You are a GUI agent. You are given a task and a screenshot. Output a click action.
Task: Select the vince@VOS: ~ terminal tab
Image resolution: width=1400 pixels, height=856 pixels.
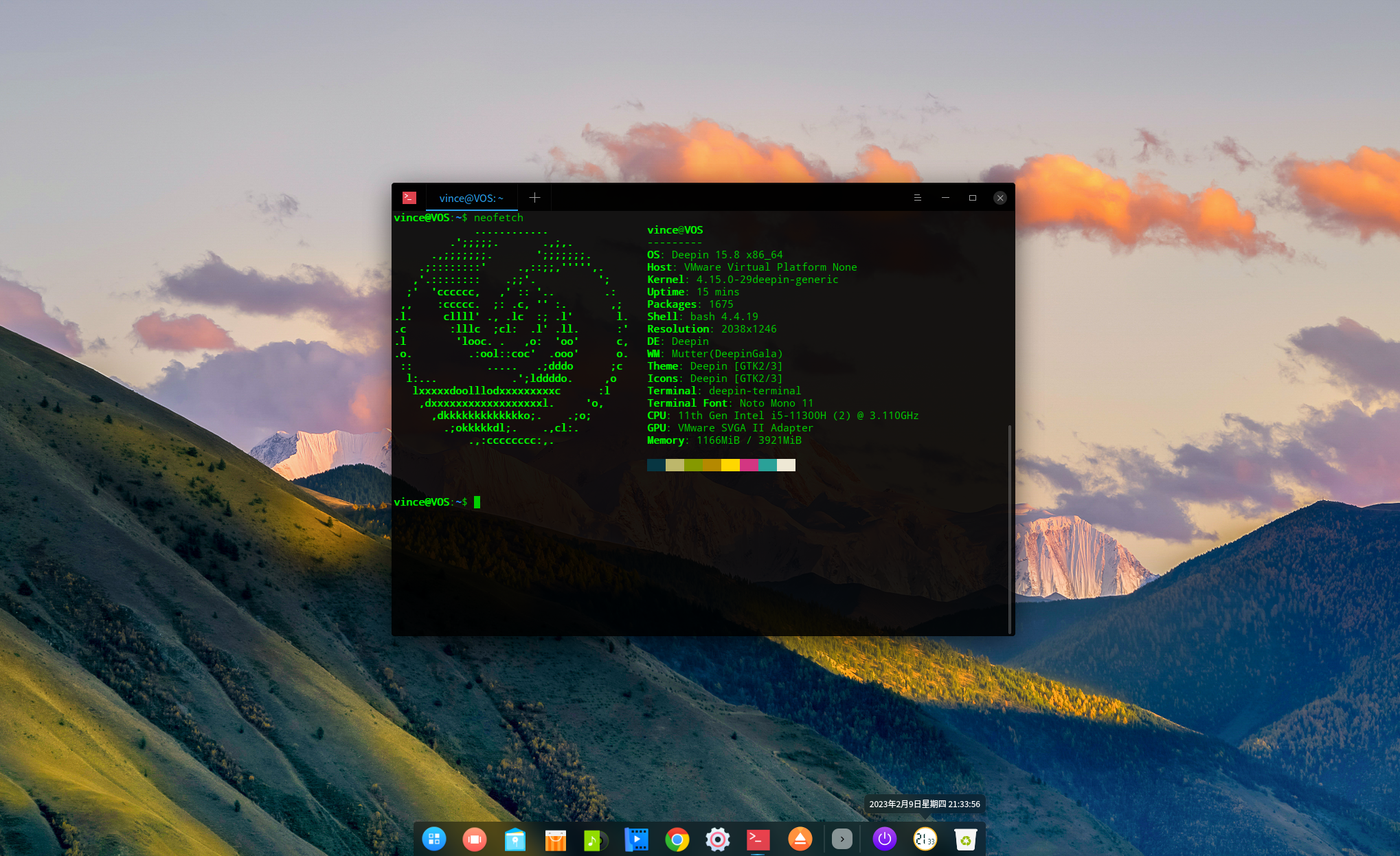click(471, 198)
